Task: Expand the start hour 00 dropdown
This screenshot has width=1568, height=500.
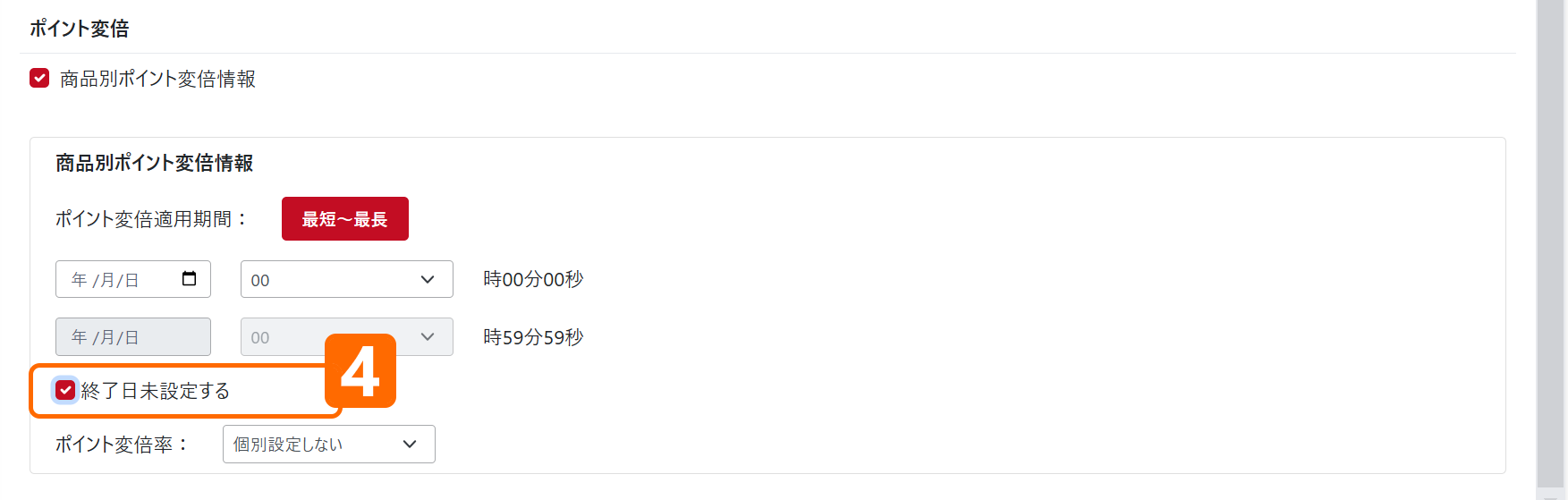Action: pyautogui.click(x=346, y=280)
